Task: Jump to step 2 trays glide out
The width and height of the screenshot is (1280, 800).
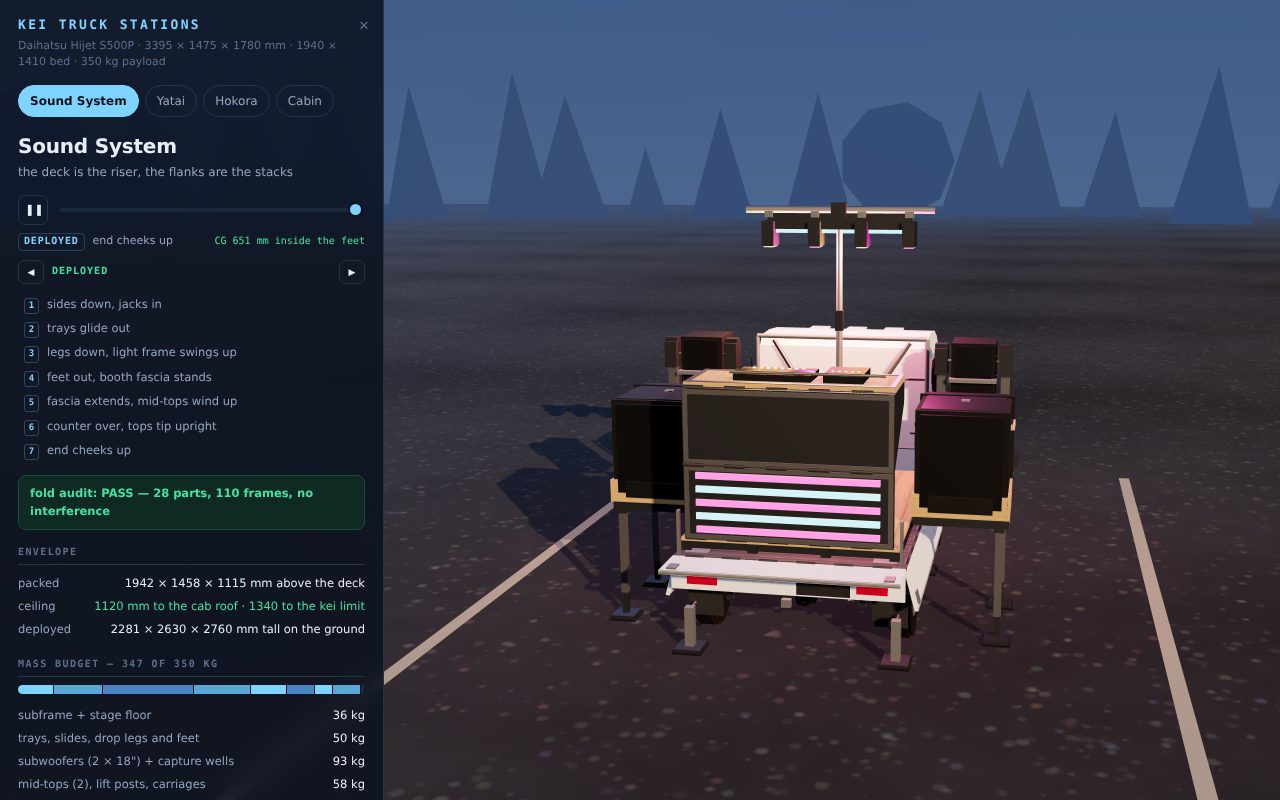Action: coord(191,328)
